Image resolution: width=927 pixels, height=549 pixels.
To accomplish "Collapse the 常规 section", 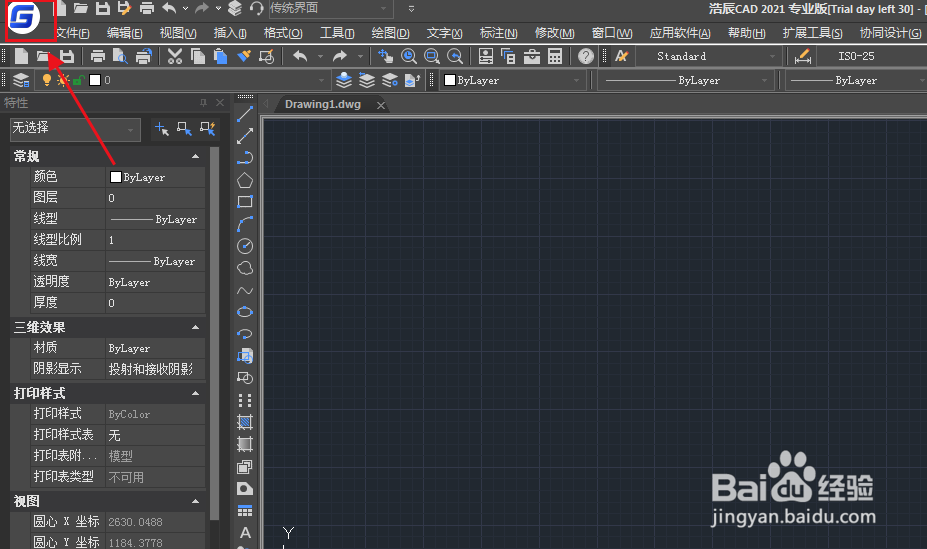I will tap(195, 157).
